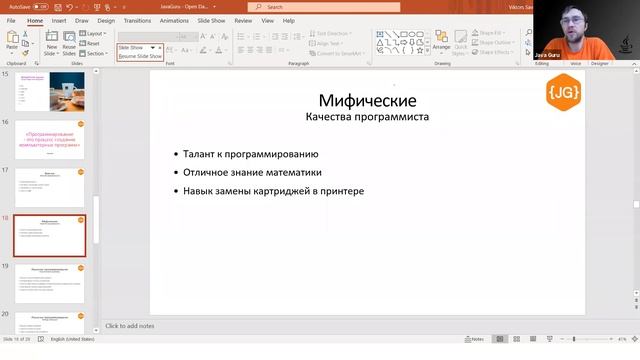
Task: Click the Copy icon
Action: tap(25, 43)
